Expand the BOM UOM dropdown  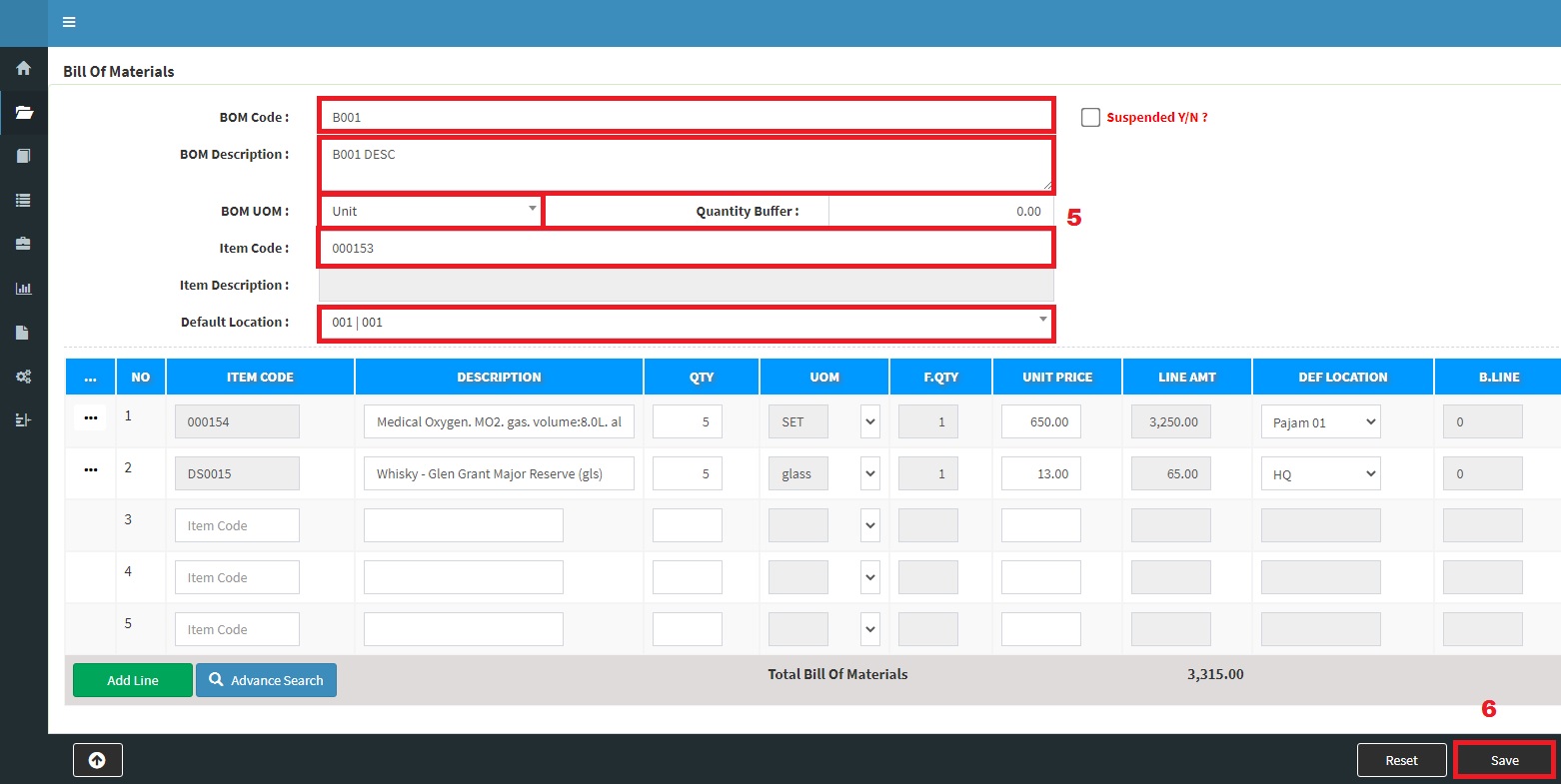[x=431, y=212]
